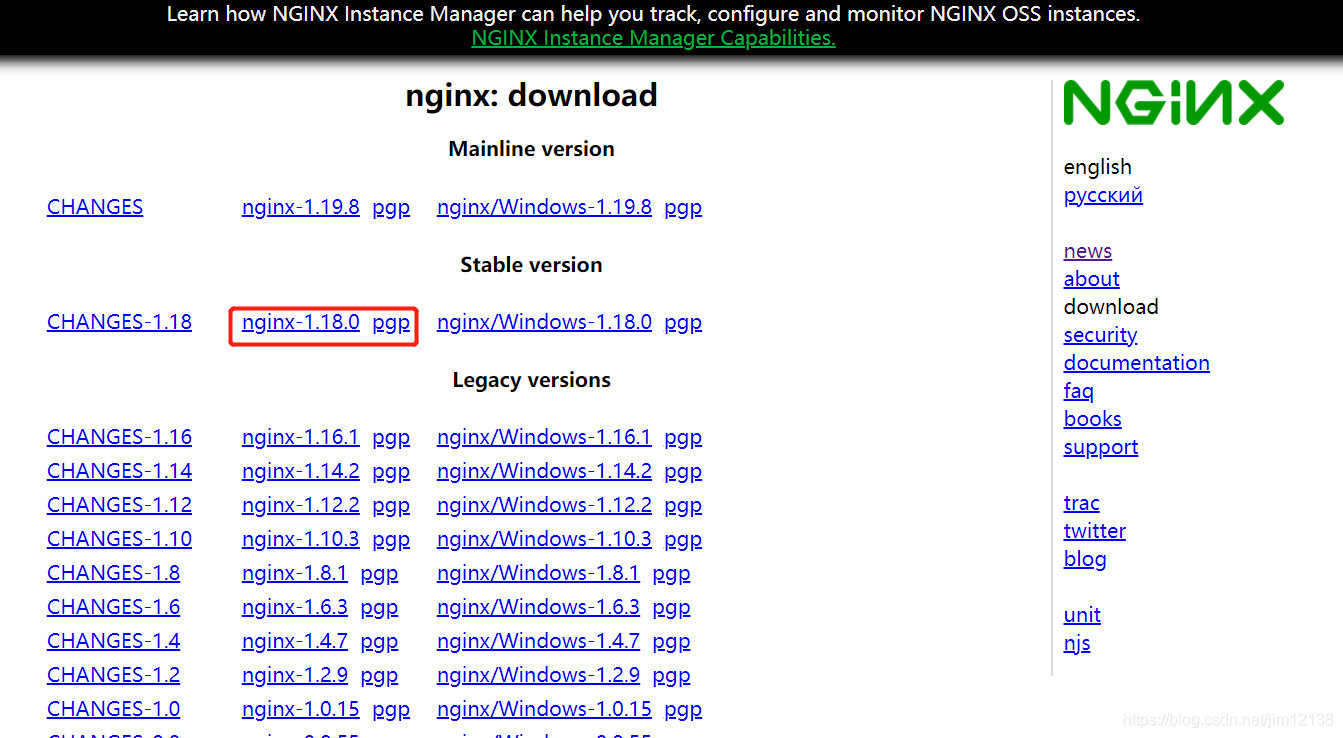Open the mainline CHANGES link
This screenshot has width=1343, height=738.
tap(95, 207)
